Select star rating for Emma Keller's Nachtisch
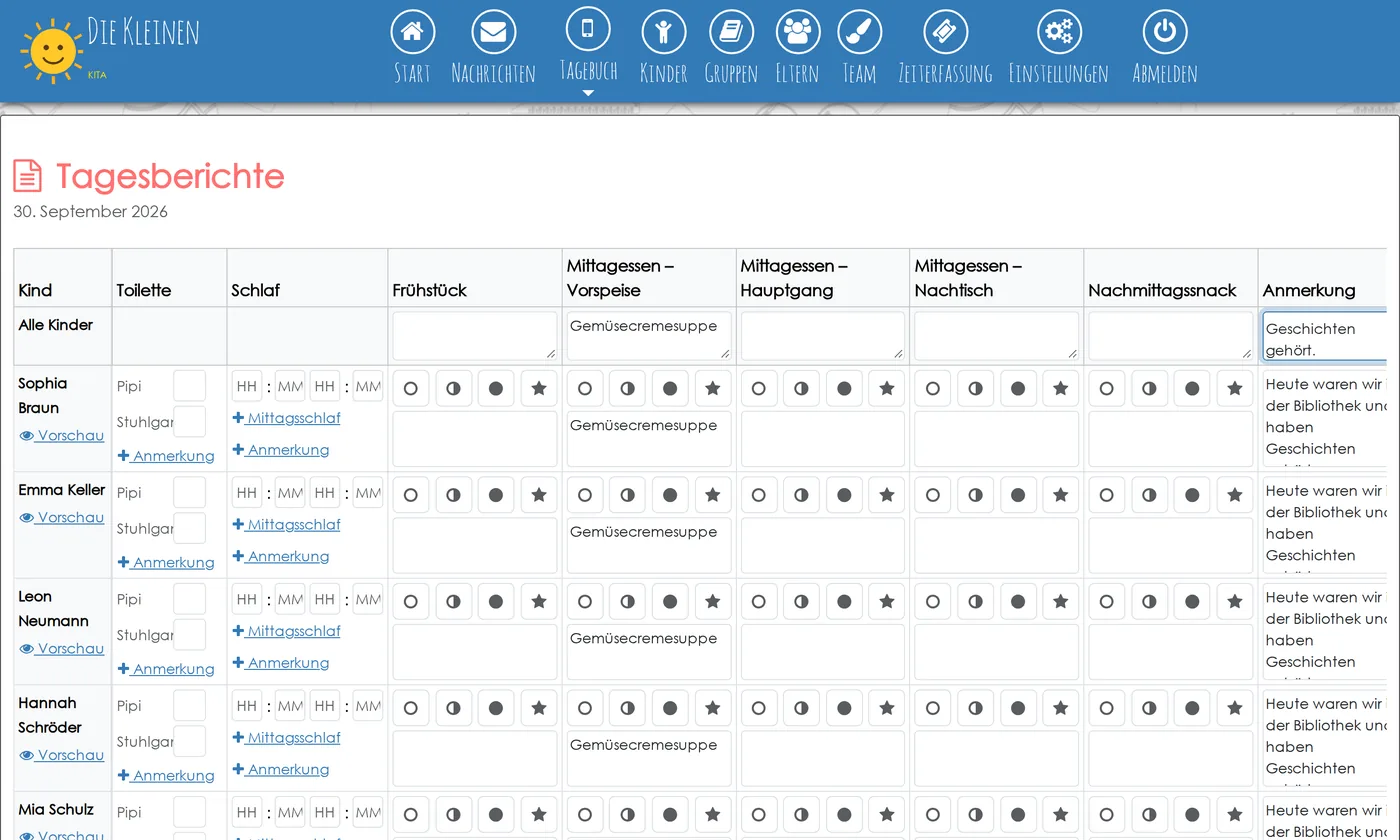Screen dimensions: 1400x840 pos(1061,495)
